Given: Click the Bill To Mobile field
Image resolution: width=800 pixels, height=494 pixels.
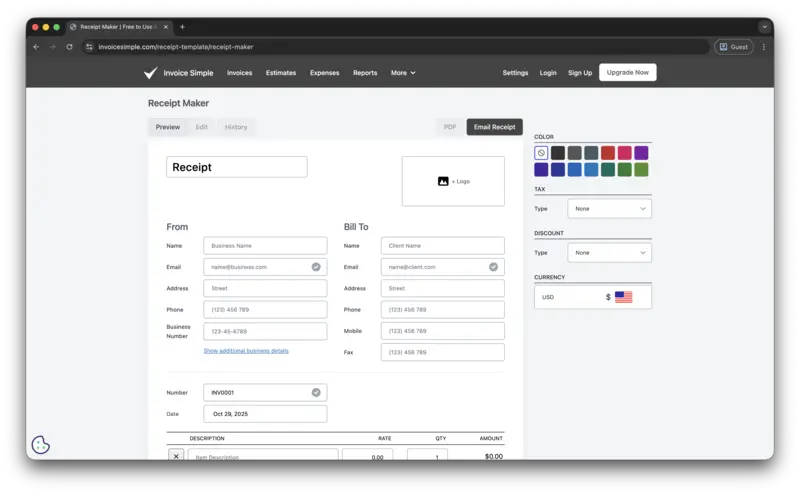Looking at the screenshot, I should point(442,331).
